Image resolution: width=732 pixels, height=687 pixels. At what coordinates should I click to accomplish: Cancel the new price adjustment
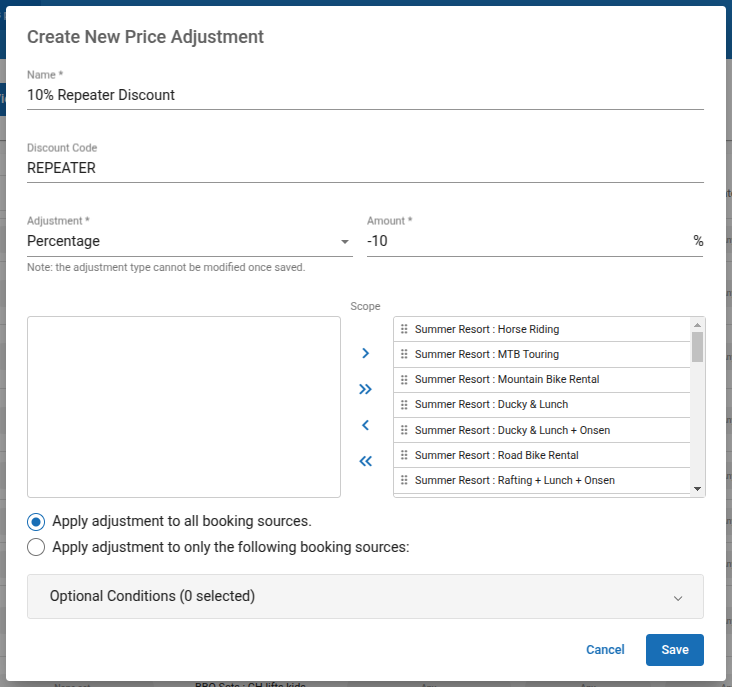605,650
